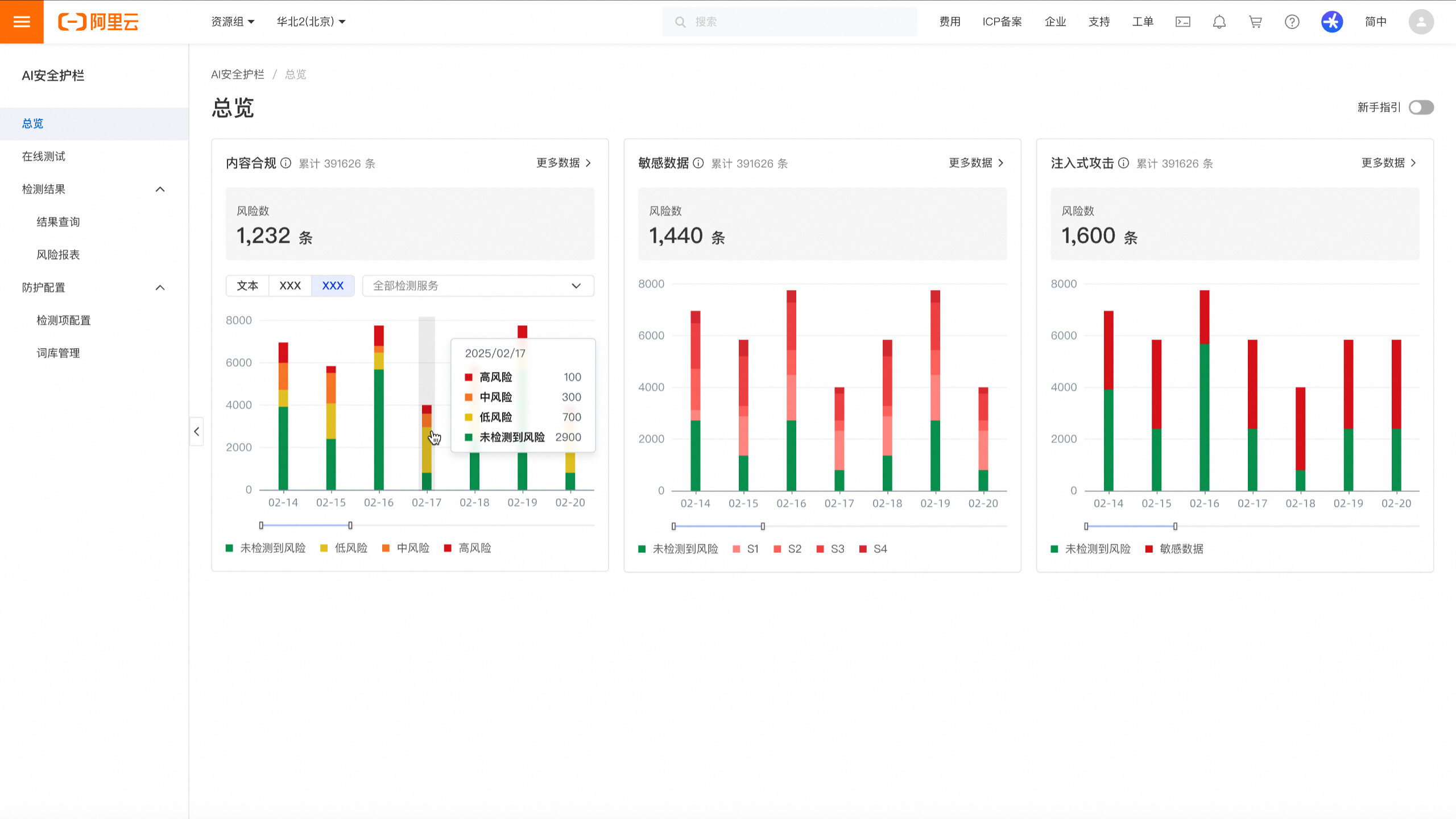Open the Cloud Shell terminal icon

click(x=1182, y=22)
